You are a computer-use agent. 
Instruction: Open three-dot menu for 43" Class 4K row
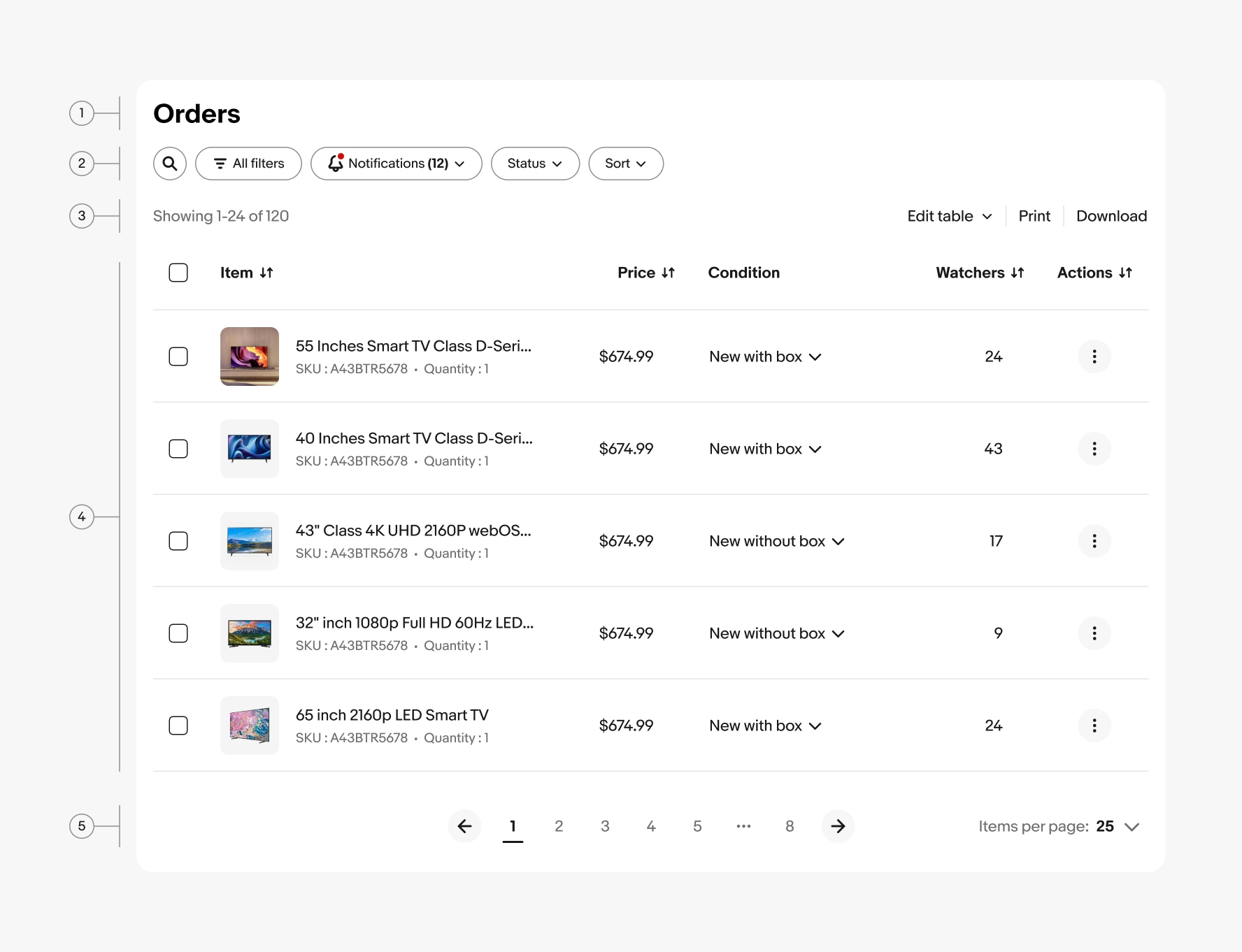coord(1094,541)
